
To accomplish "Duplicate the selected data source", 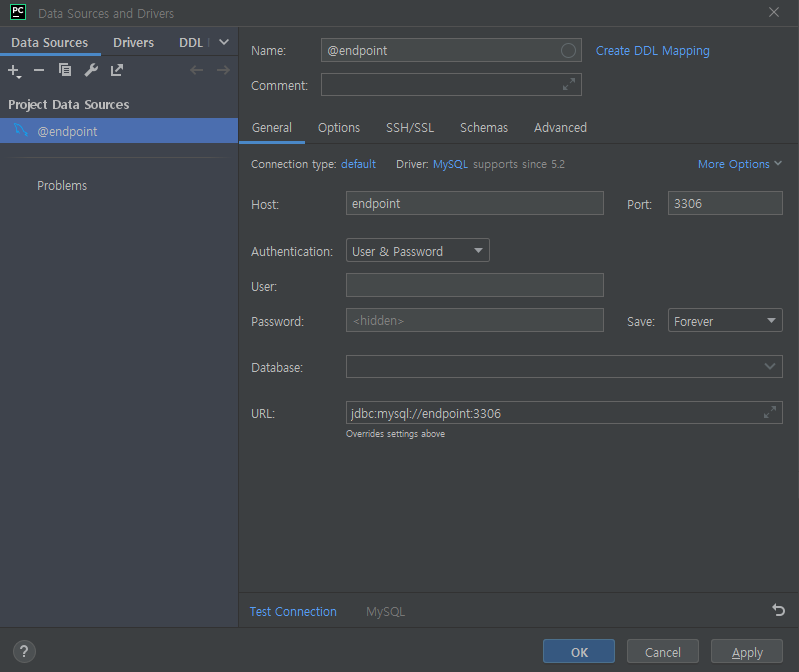I will click(65, 70).
